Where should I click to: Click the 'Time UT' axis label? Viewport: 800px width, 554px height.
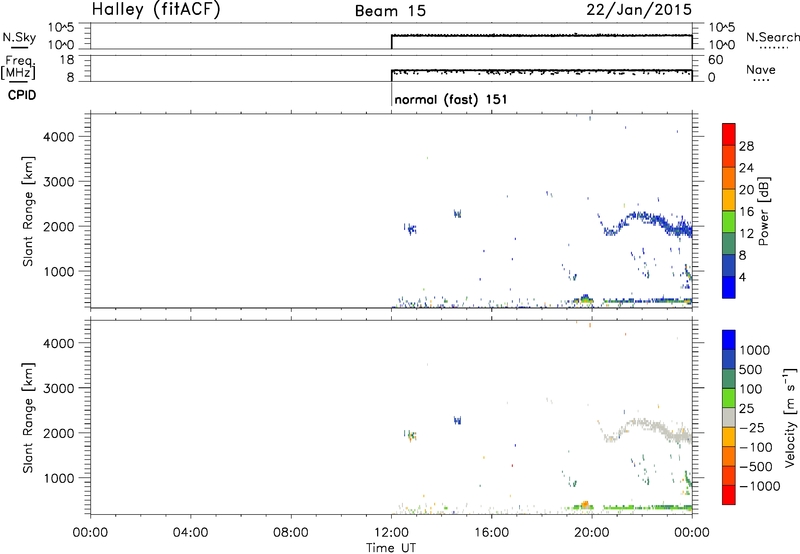point(391,548)
